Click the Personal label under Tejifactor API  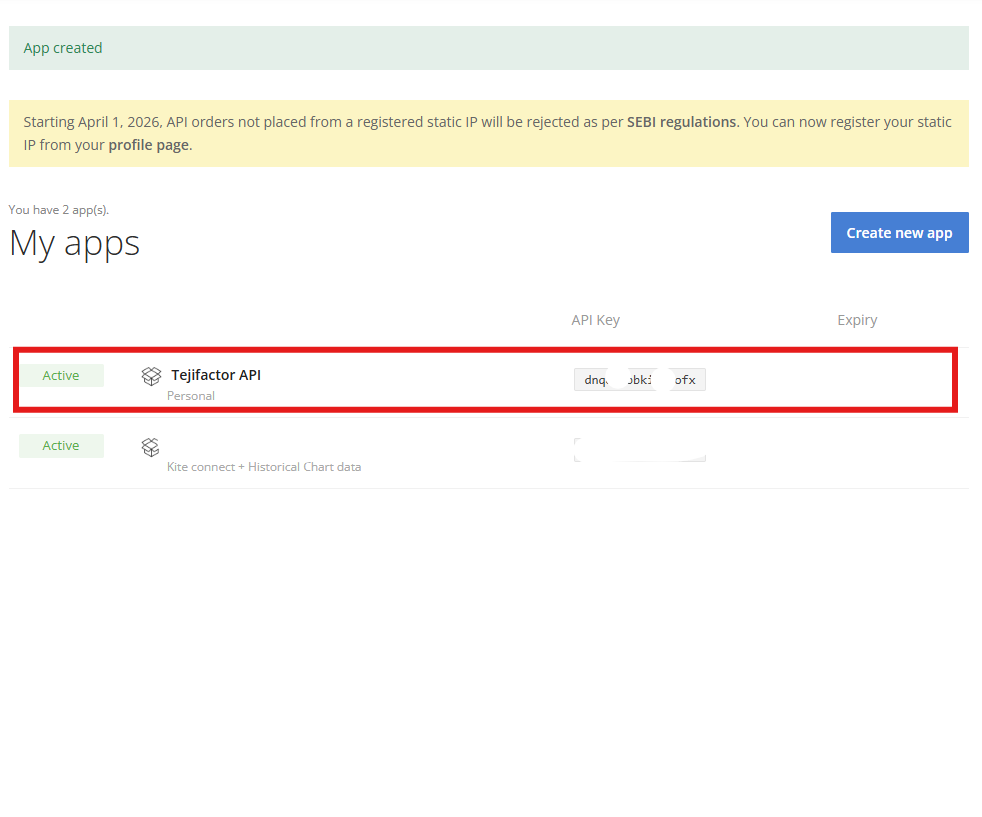pos(191,396)
